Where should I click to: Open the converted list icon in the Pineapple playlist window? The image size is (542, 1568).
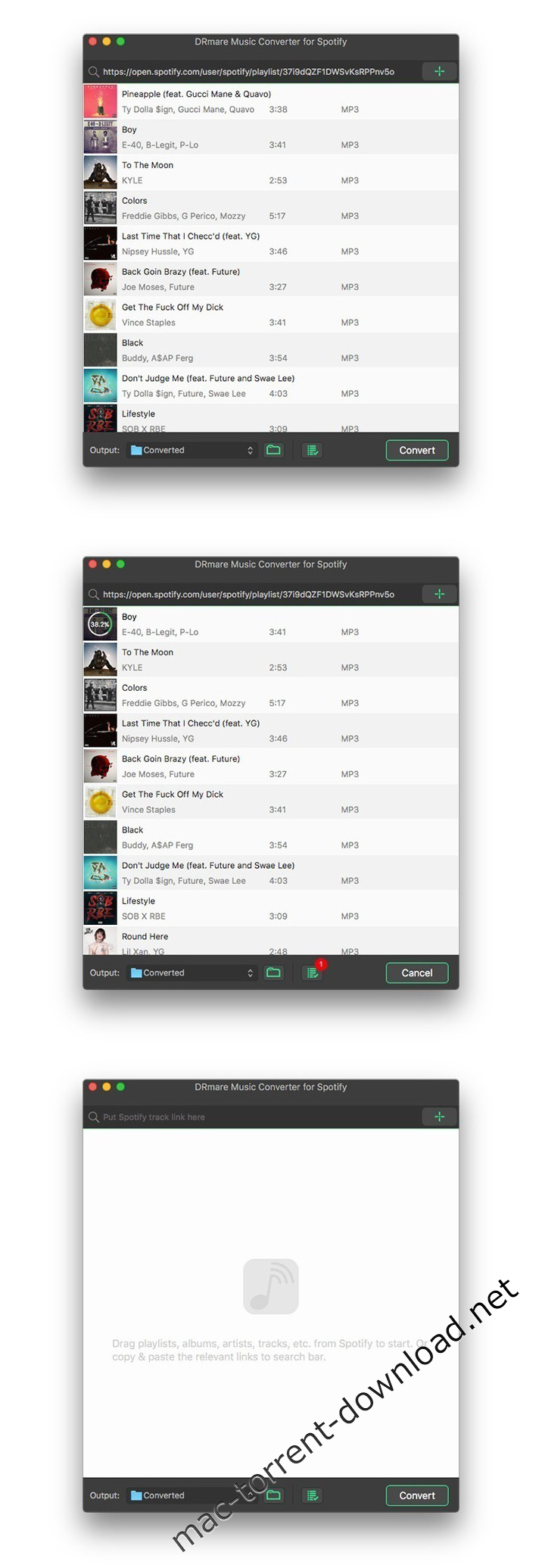pyautogui.click(x=312, y=450)
